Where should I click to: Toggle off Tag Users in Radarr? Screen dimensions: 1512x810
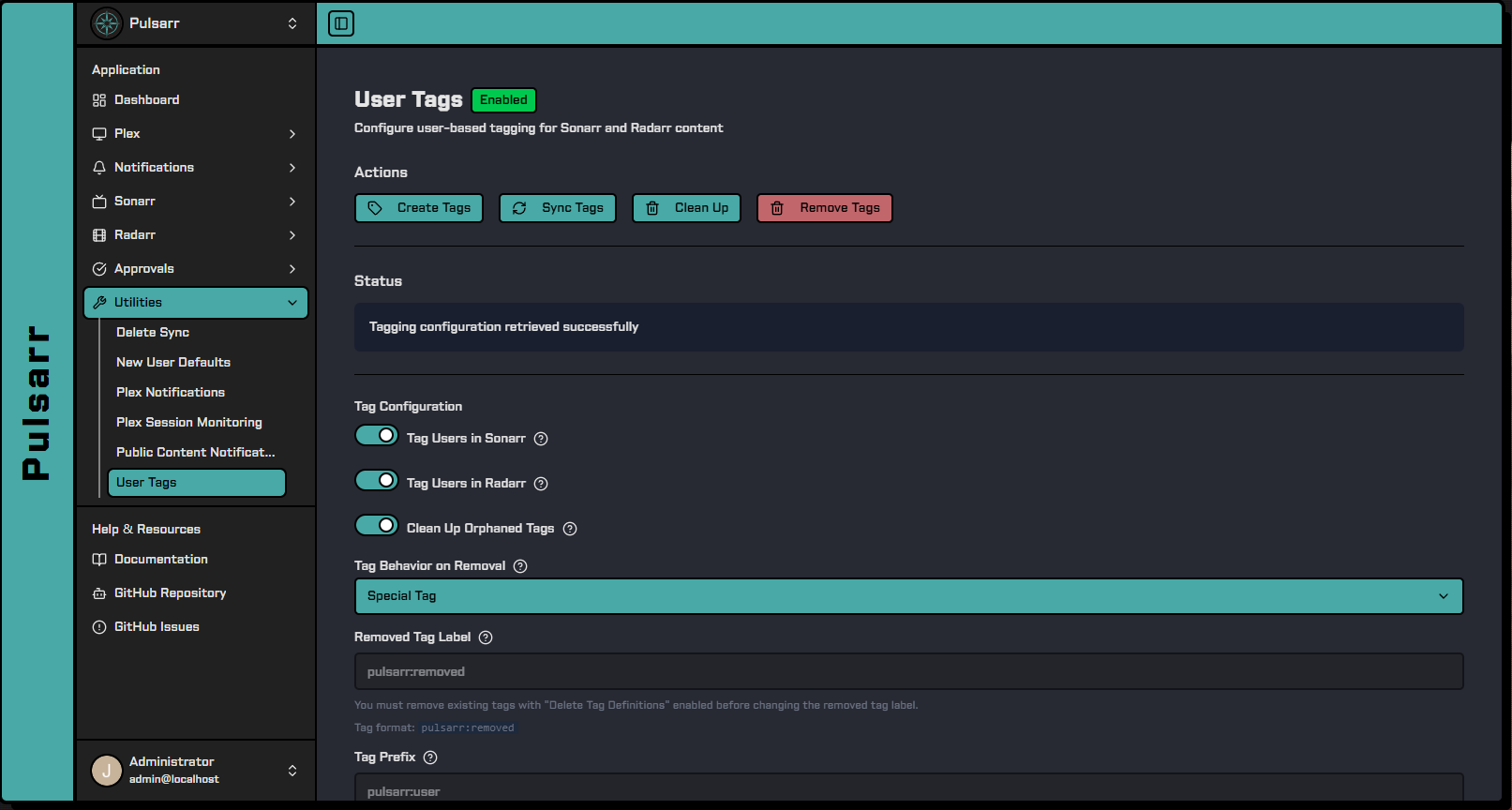(377, 481)
